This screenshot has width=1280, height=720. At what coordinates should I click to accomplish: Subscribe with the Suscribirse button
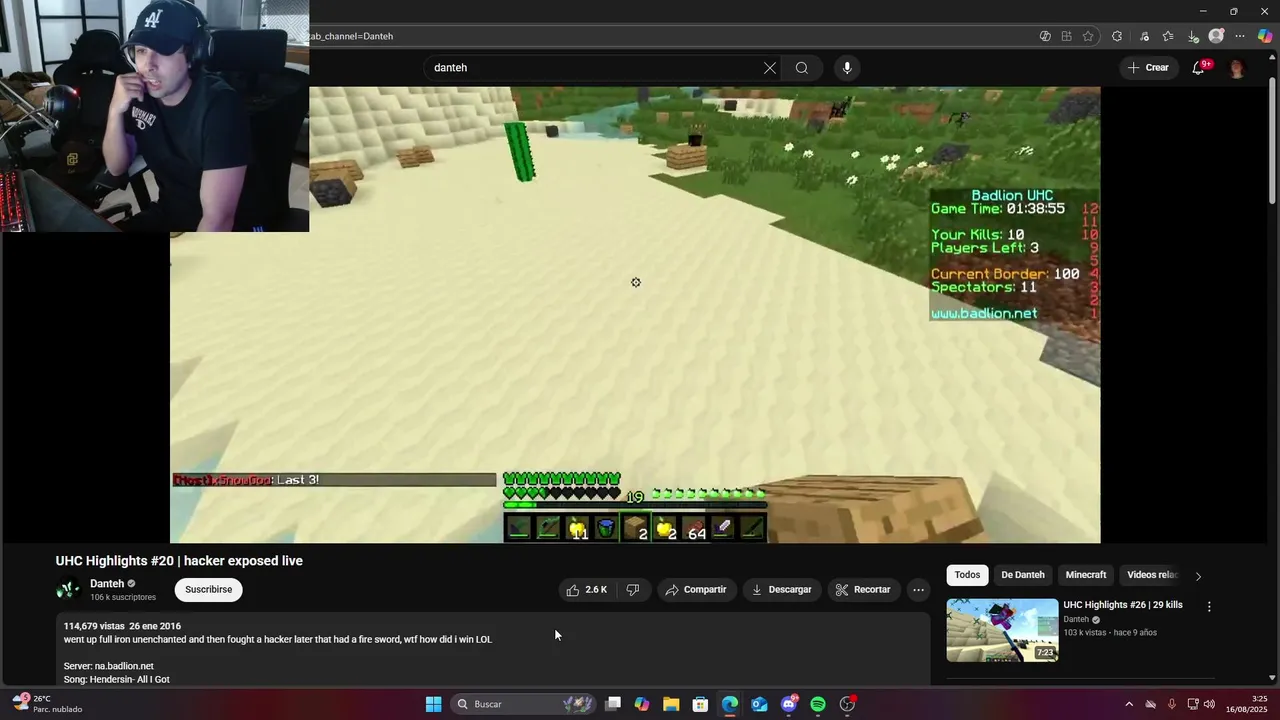coord(209,590)
